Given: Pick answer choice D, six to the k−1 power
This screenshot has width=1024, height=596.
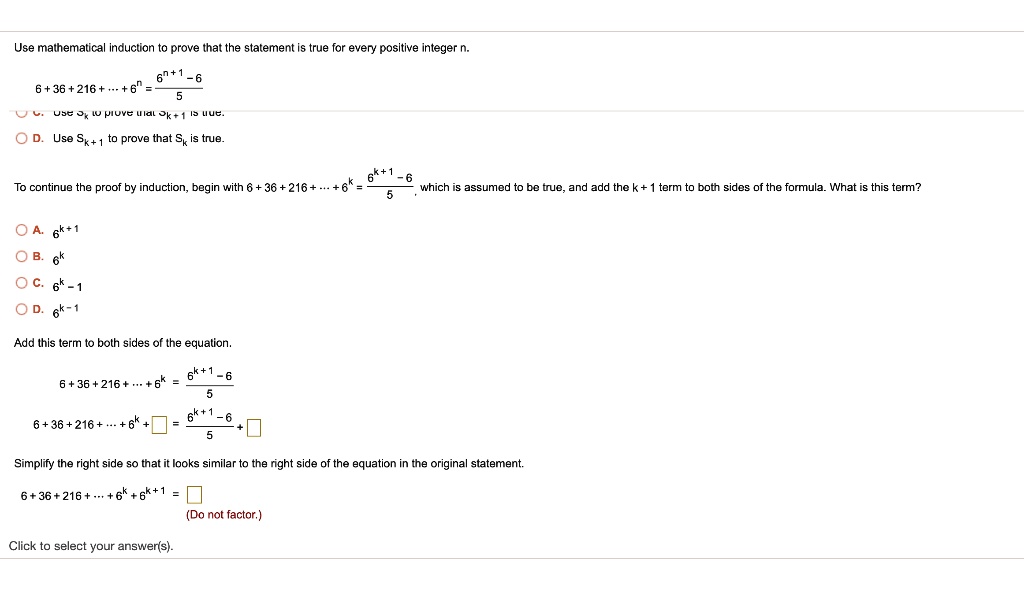Looking at the screenshot, I should click(x=21, y=309).
